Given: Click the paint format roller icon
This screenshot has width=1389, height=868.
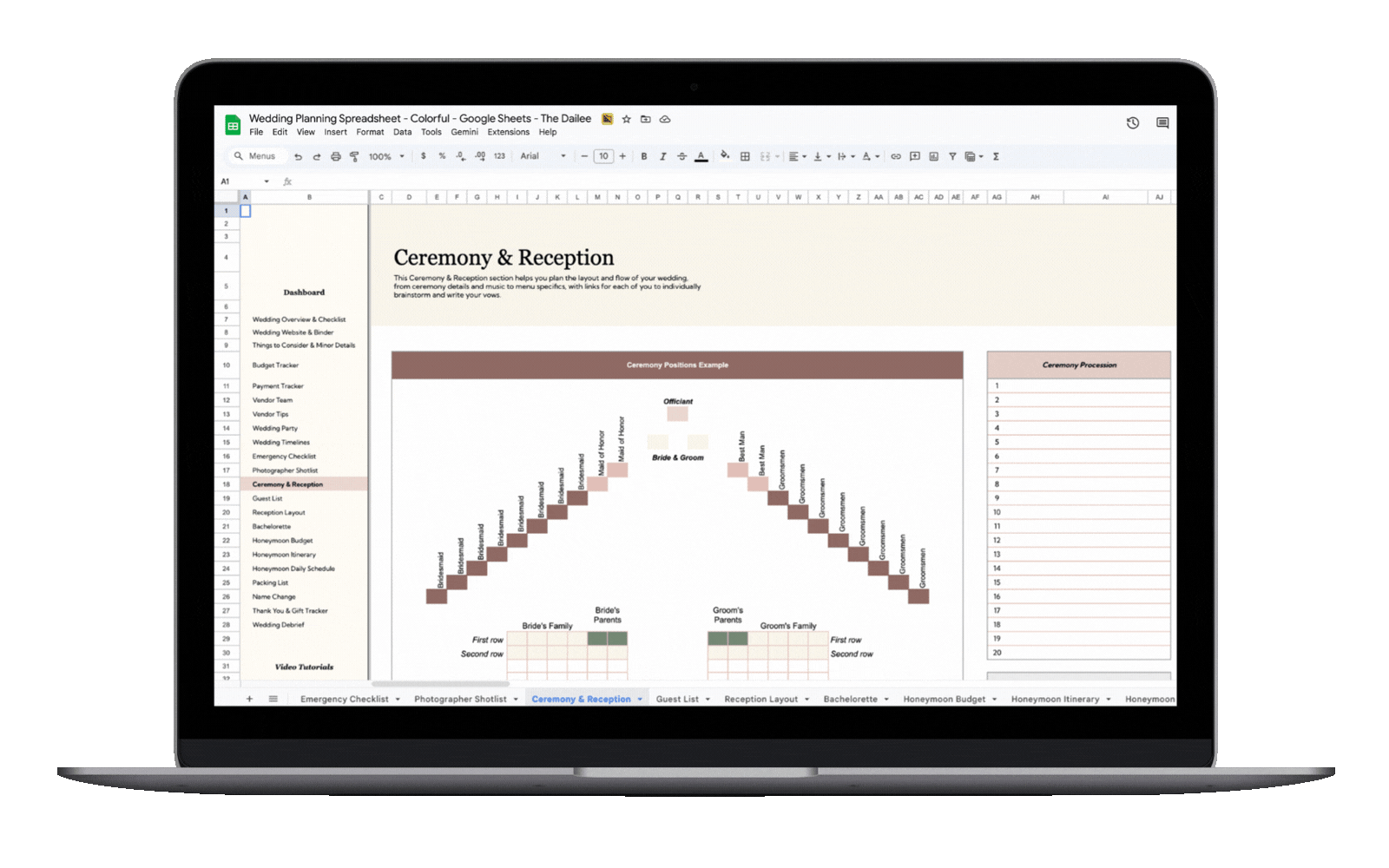Looking at the screenshot, I should [354, 157].
